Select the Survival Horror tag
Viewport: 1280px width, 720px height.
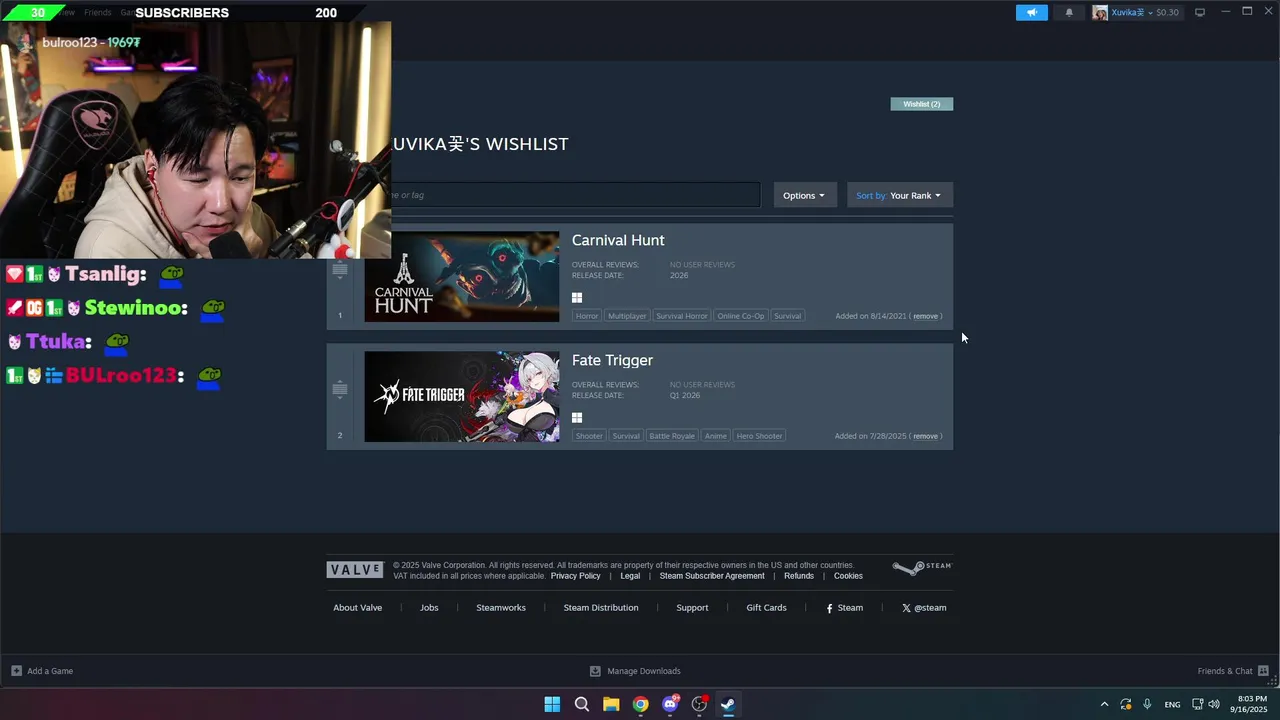(682, 316)
